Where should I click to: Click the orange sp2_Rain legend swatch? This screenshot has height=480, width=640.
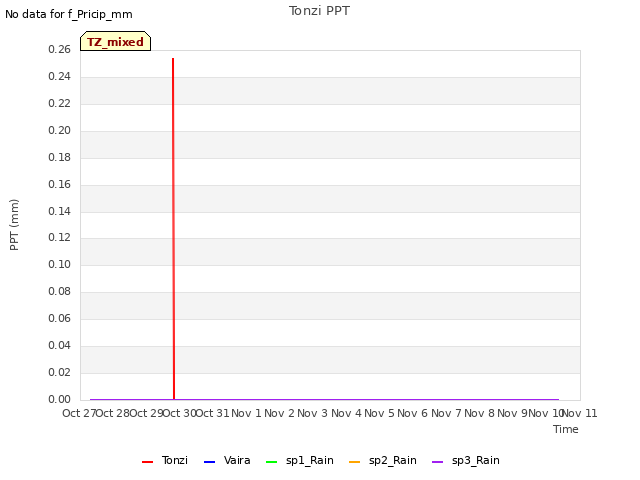[355, 462]
